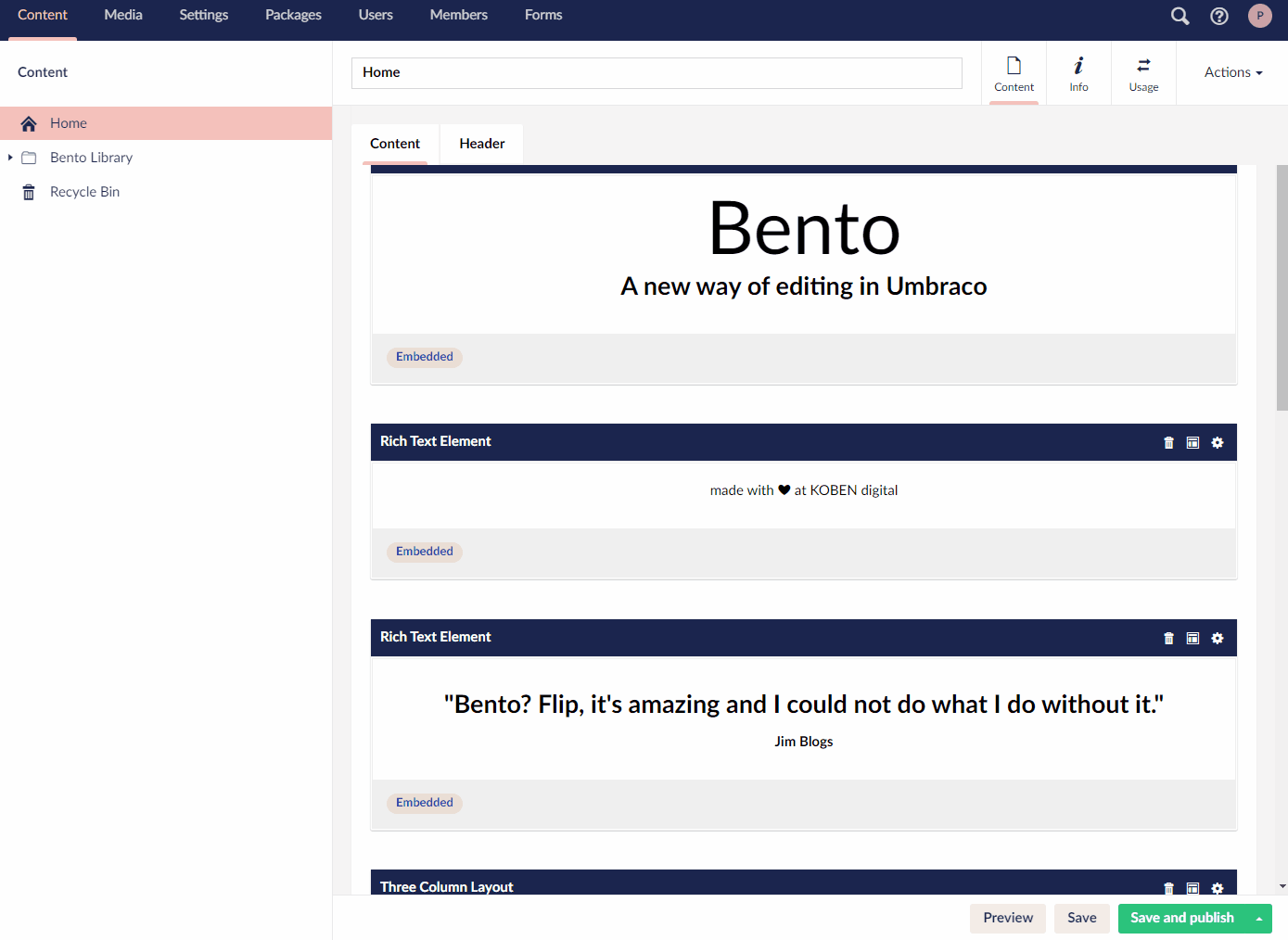Open layout icon on KOBEN digital element
Viewport: 1288px width, 940px height.
pos(1192,443)
